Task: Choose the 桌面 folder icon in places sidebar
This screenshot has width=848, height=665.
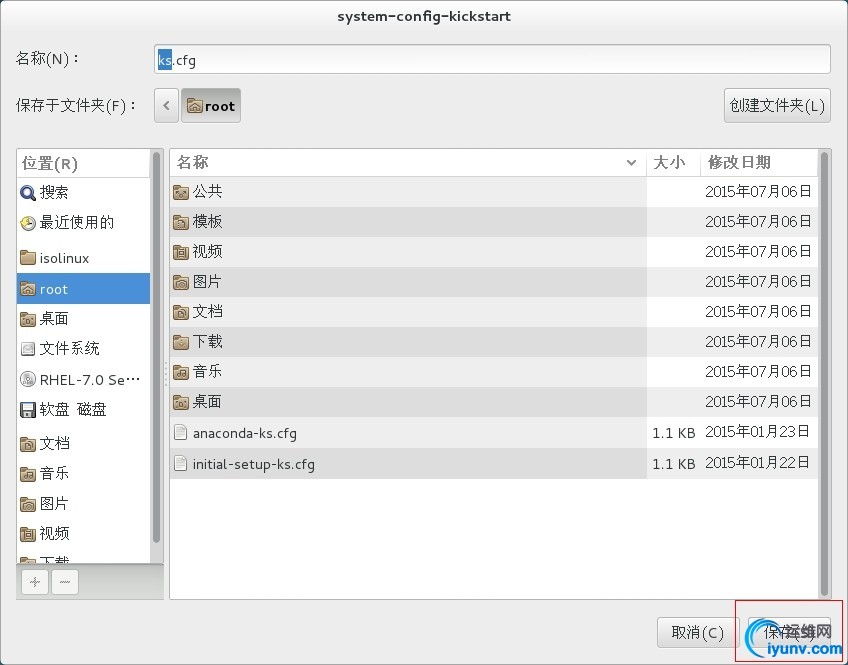Action: [28, 319]
